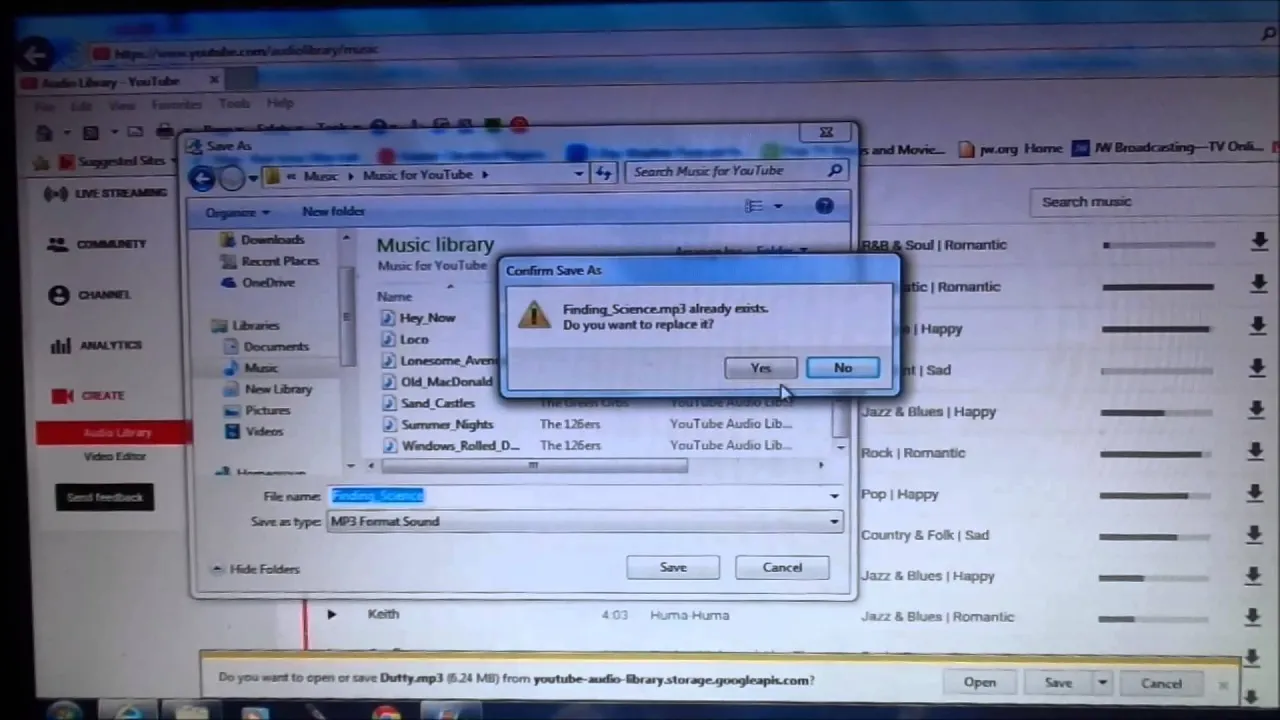Open browser Help menu
1280x720 pixels.
pos(280,103)
